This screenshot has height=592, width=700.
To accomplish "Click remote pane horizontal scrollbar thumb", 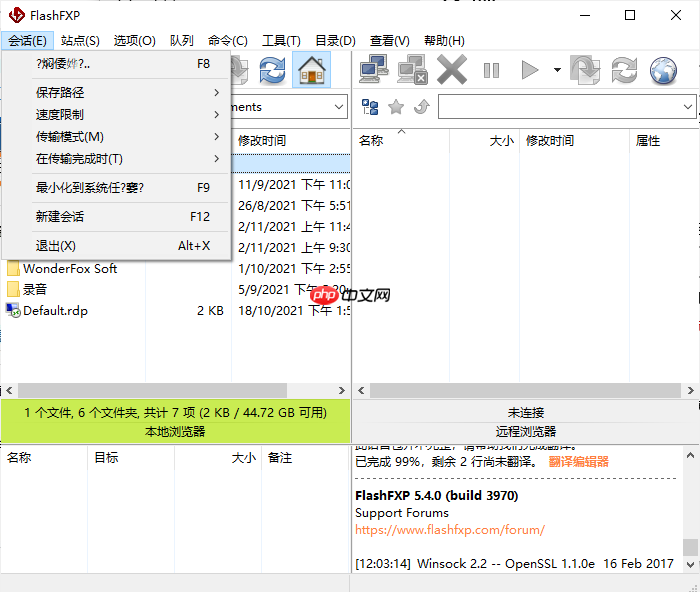I will [525, 390].
